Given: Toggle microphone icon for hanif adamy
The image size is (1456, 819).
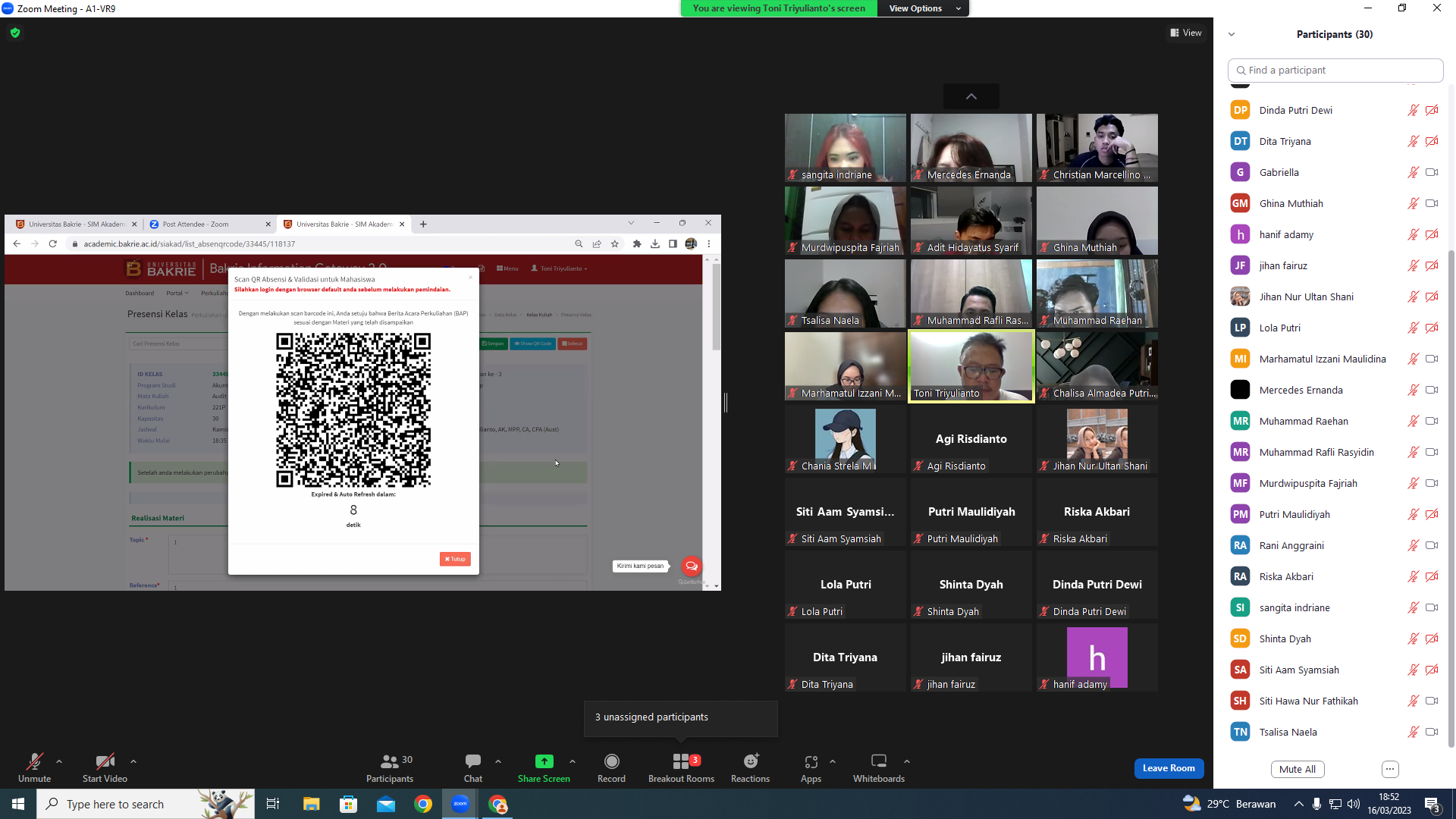Looking at the screenshot, I should [1413, 234].
